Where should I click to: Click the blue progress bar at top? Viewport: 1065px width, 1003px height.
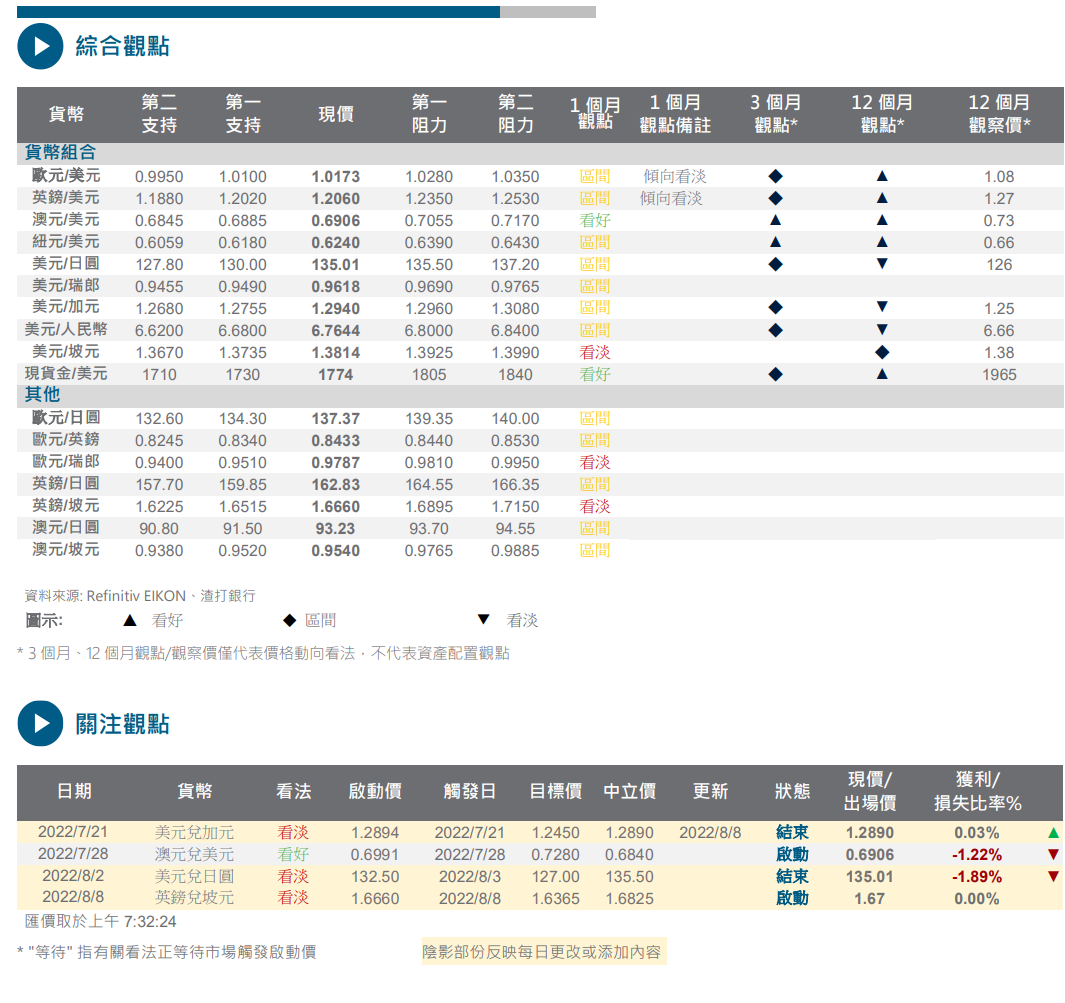tap(258, 12)
